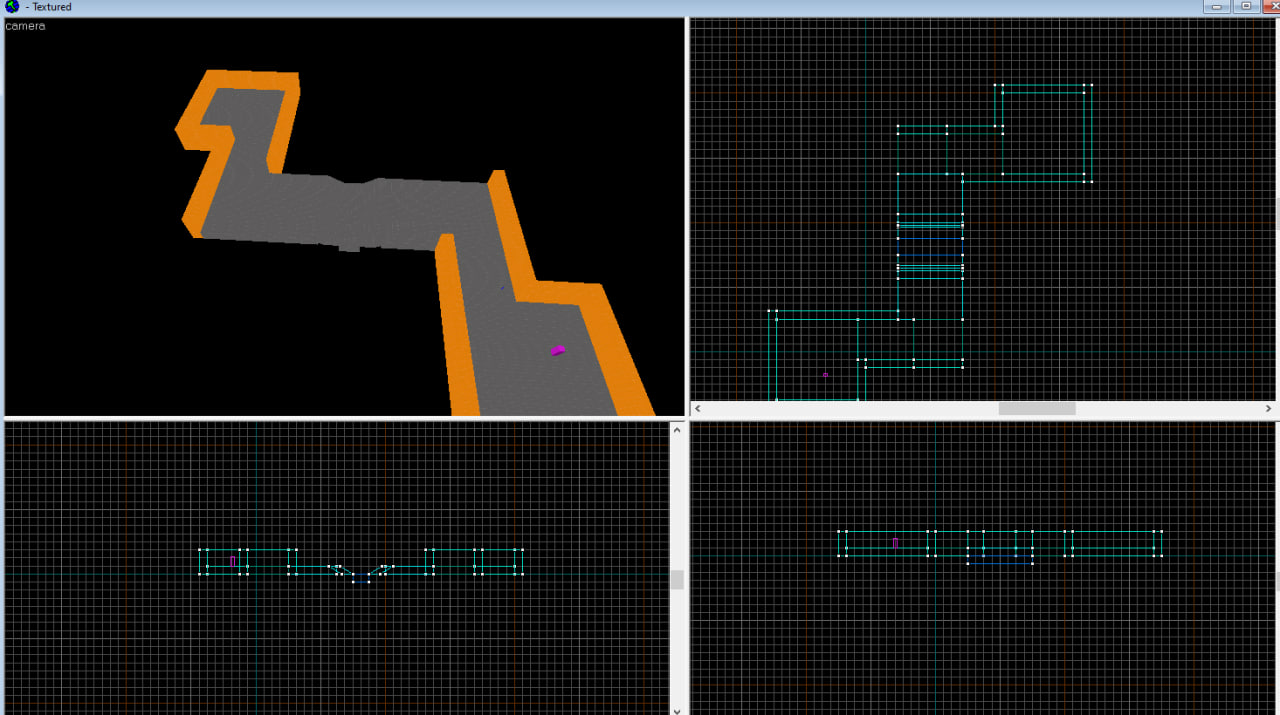Click left arrow of top view horizontal scrollbar

[x=698, y=408]
